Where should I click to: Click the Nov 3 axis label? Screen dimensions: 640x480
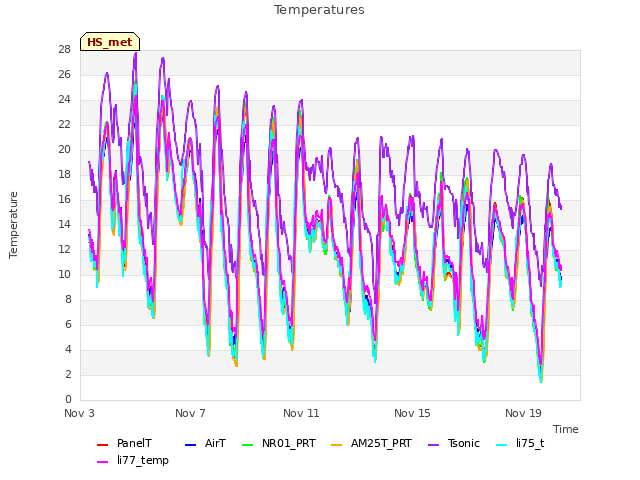(79, 413)
